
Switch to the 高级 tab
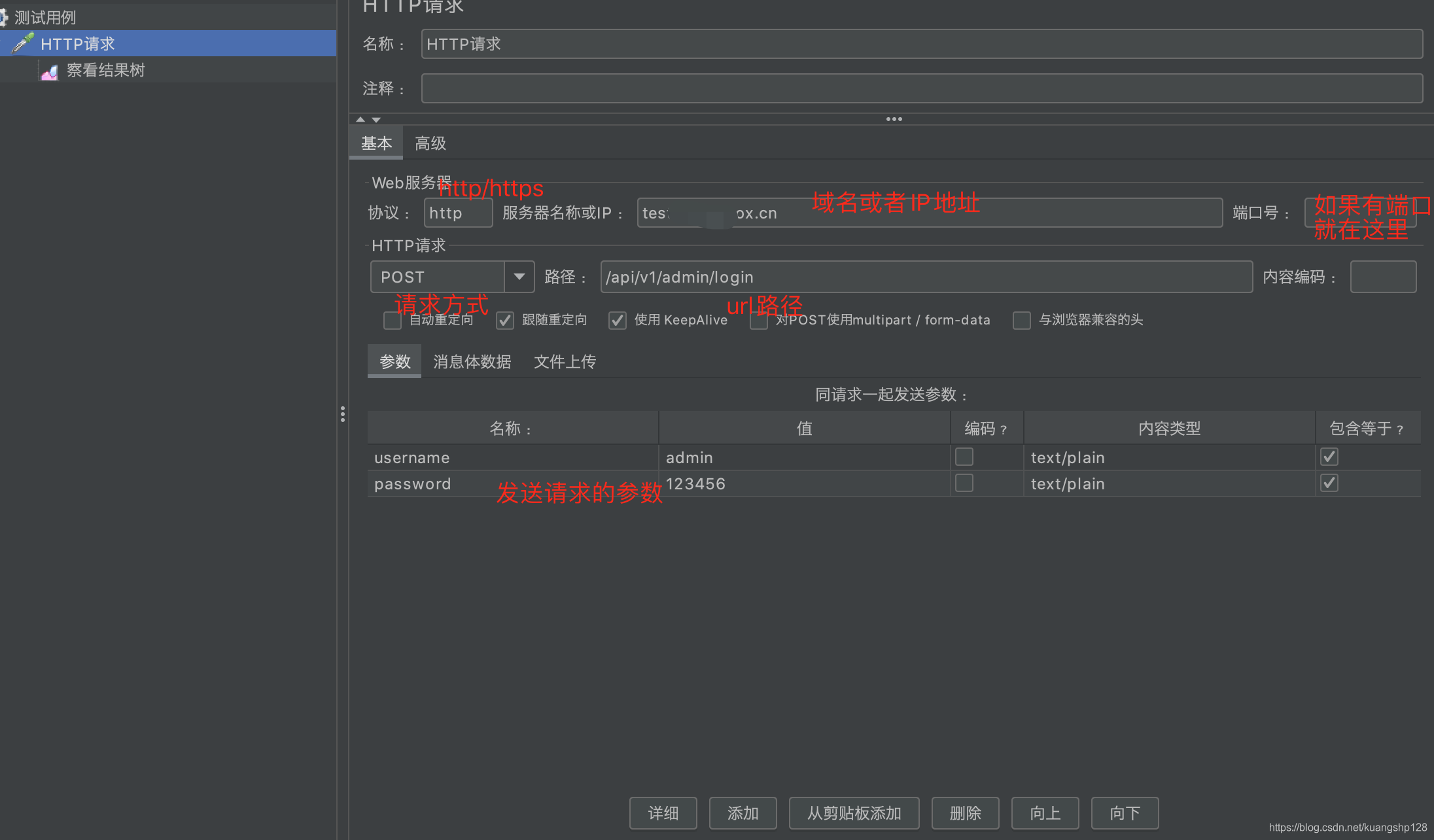[x=430, y=143]
